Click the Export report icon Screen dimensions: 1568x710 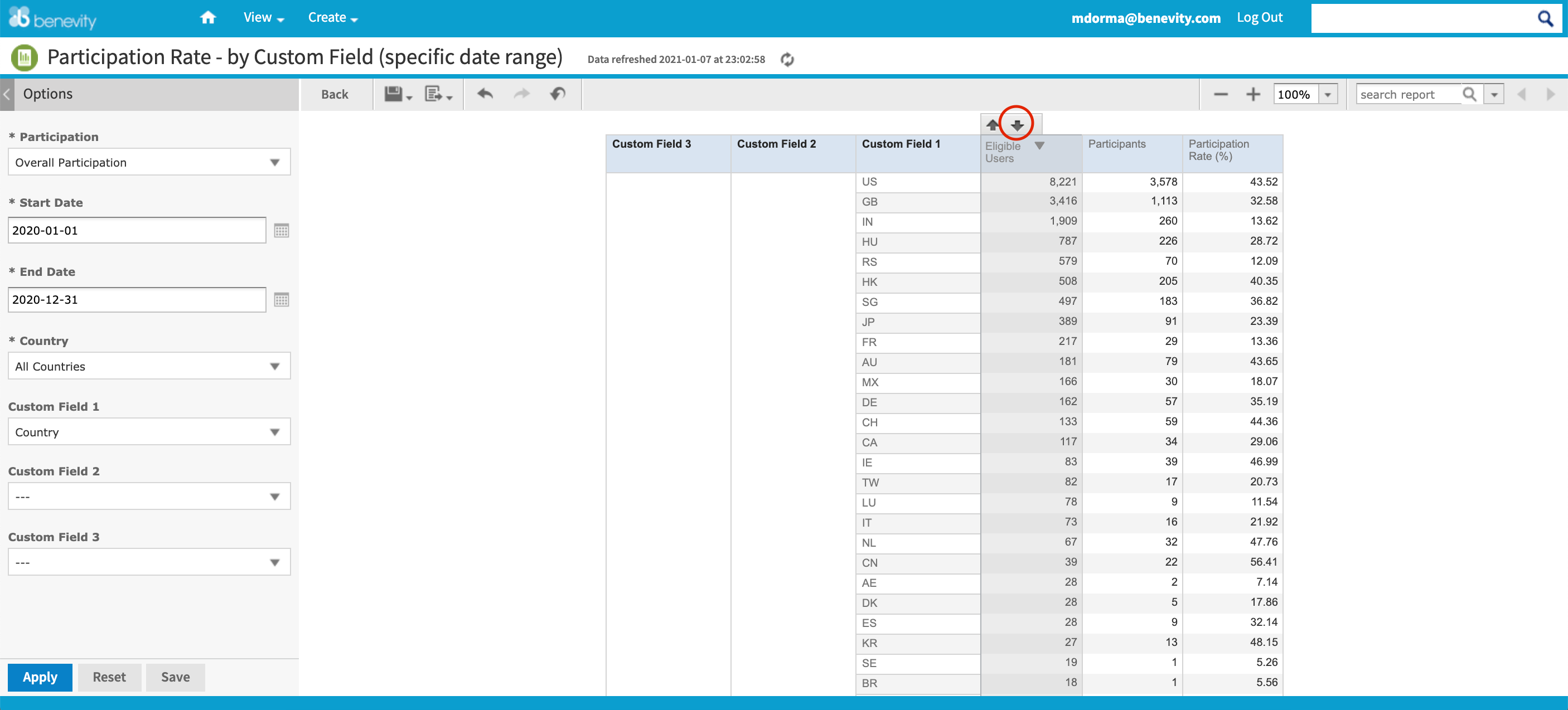433,94
